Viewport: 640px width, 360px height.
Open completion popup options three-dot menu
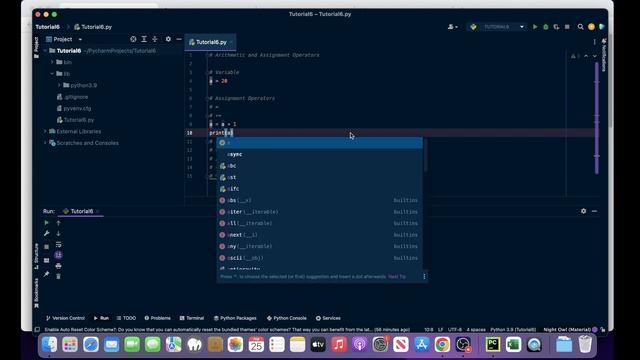point(424,276)
